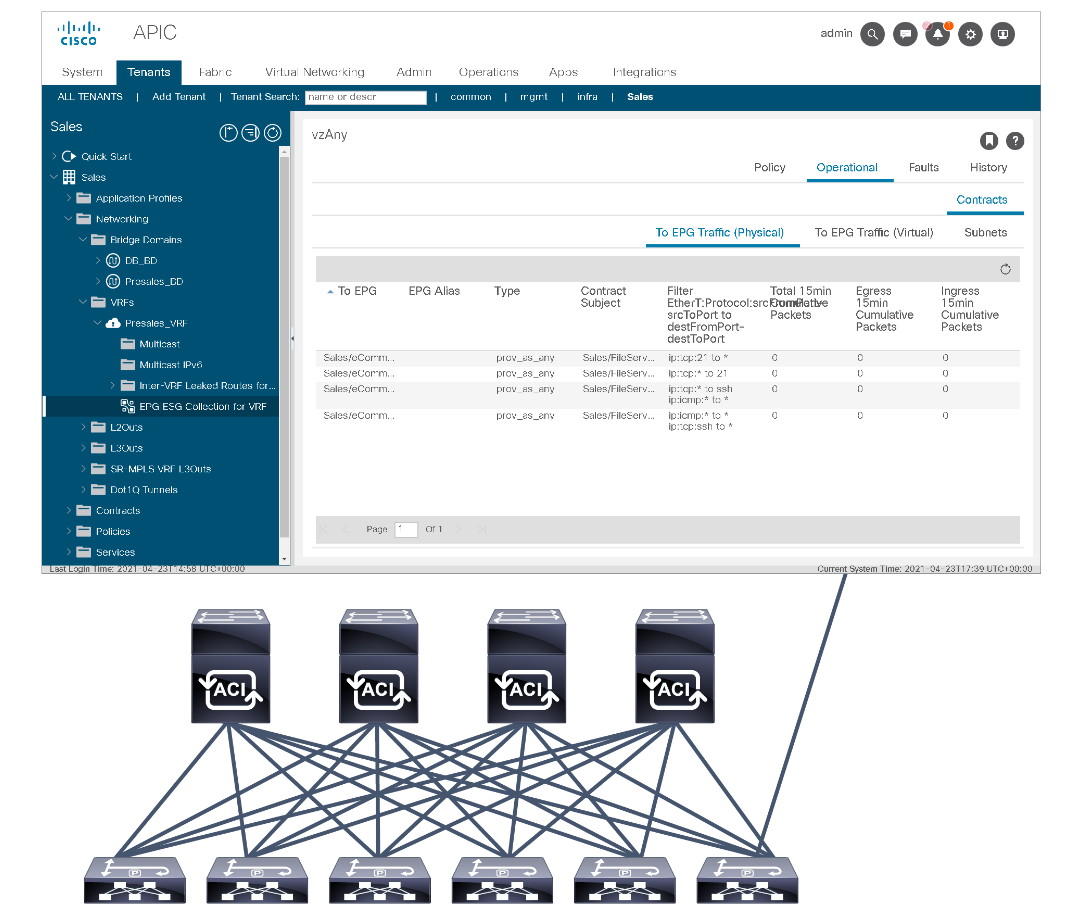Click the Tenant Search input field
This screenshot has height=912, width=1069.
tap(366, 97)
